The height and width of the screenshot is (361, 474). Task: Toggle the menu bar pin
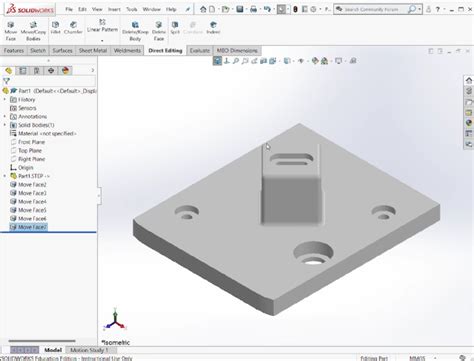[x=188, y=9]
